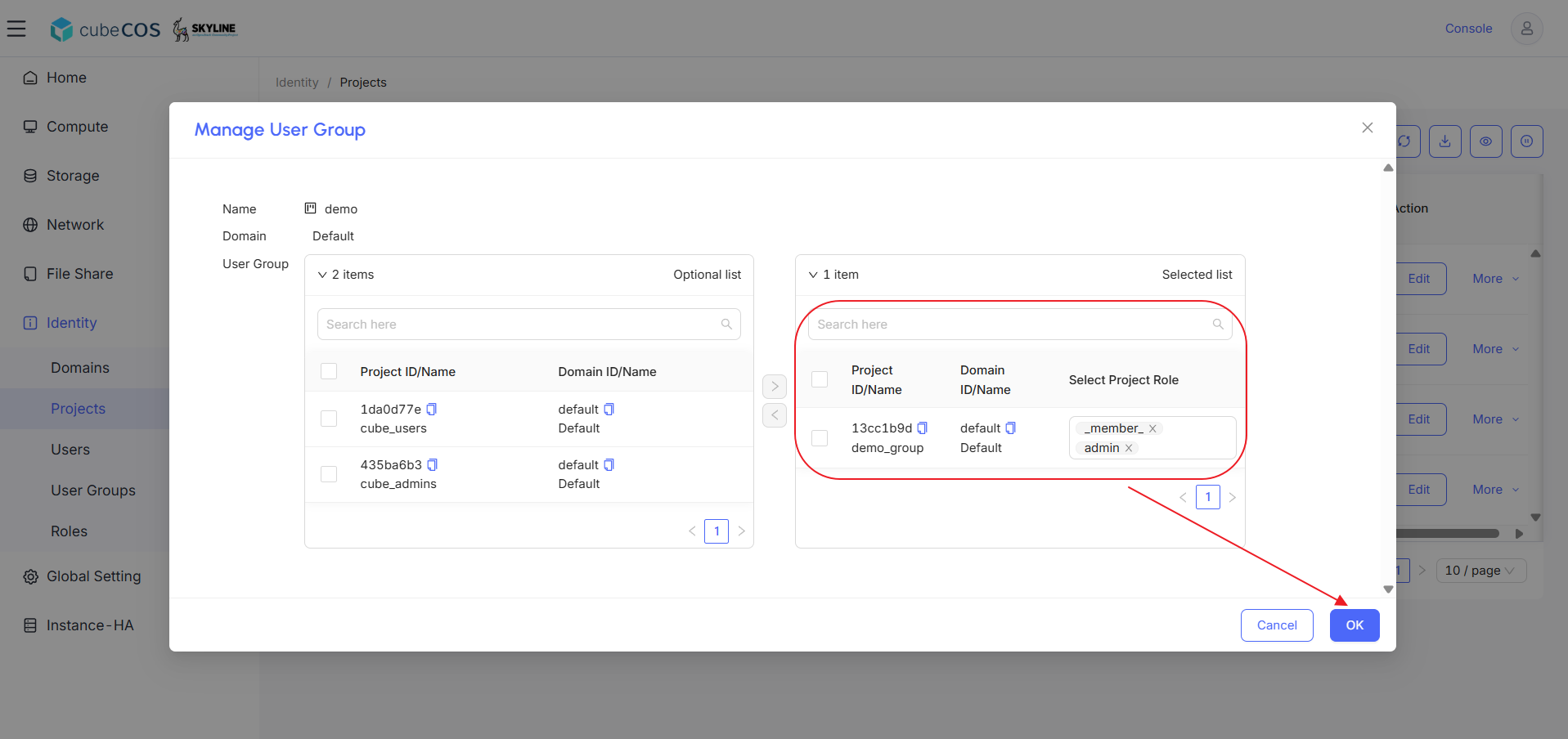Click Selected list search field
This screenshot has width=1568, height=739.
pos(1020,325)
